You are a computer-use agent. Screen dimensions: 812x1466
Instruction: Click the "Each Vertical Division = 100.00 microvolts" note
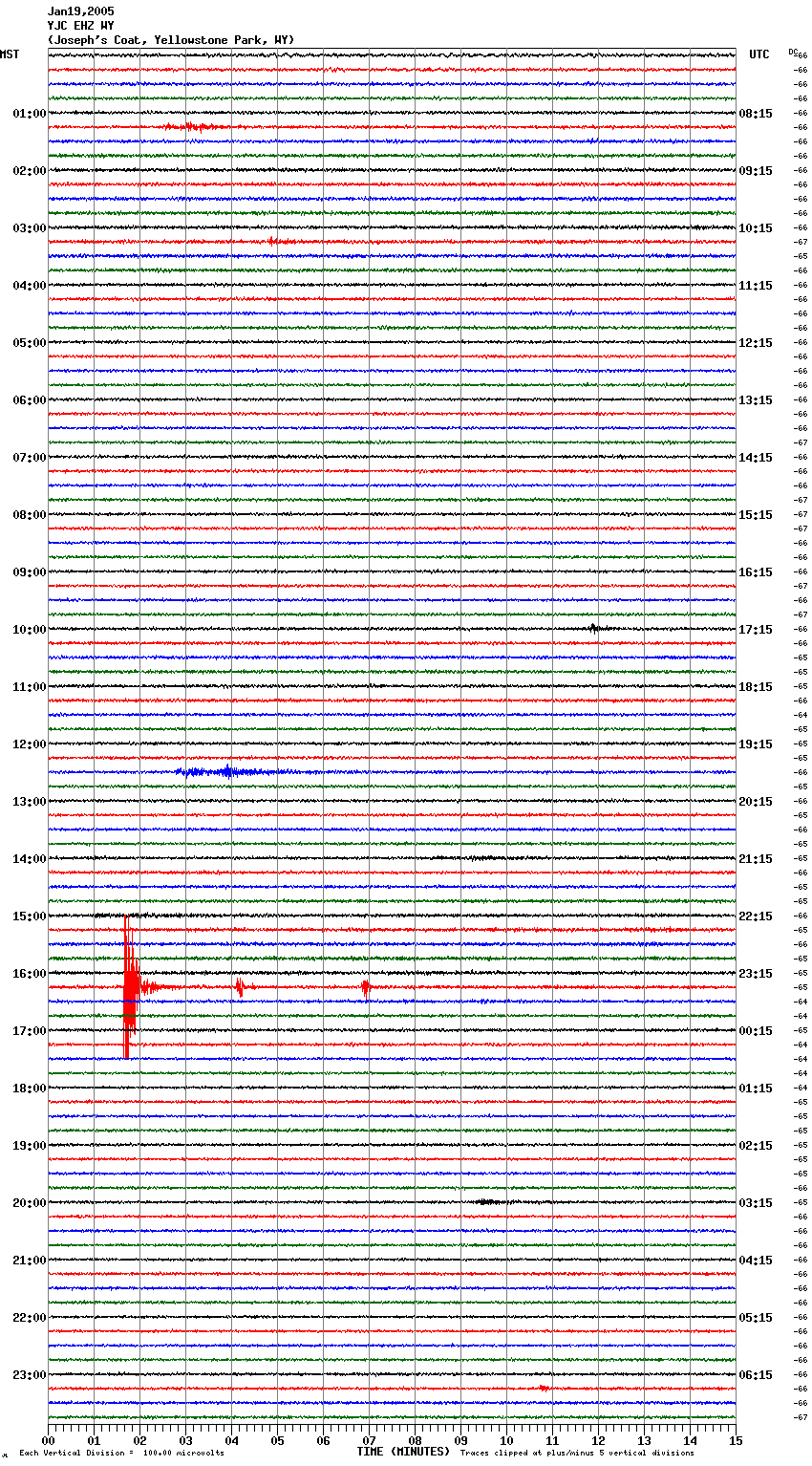click(x=121, y=1454)
